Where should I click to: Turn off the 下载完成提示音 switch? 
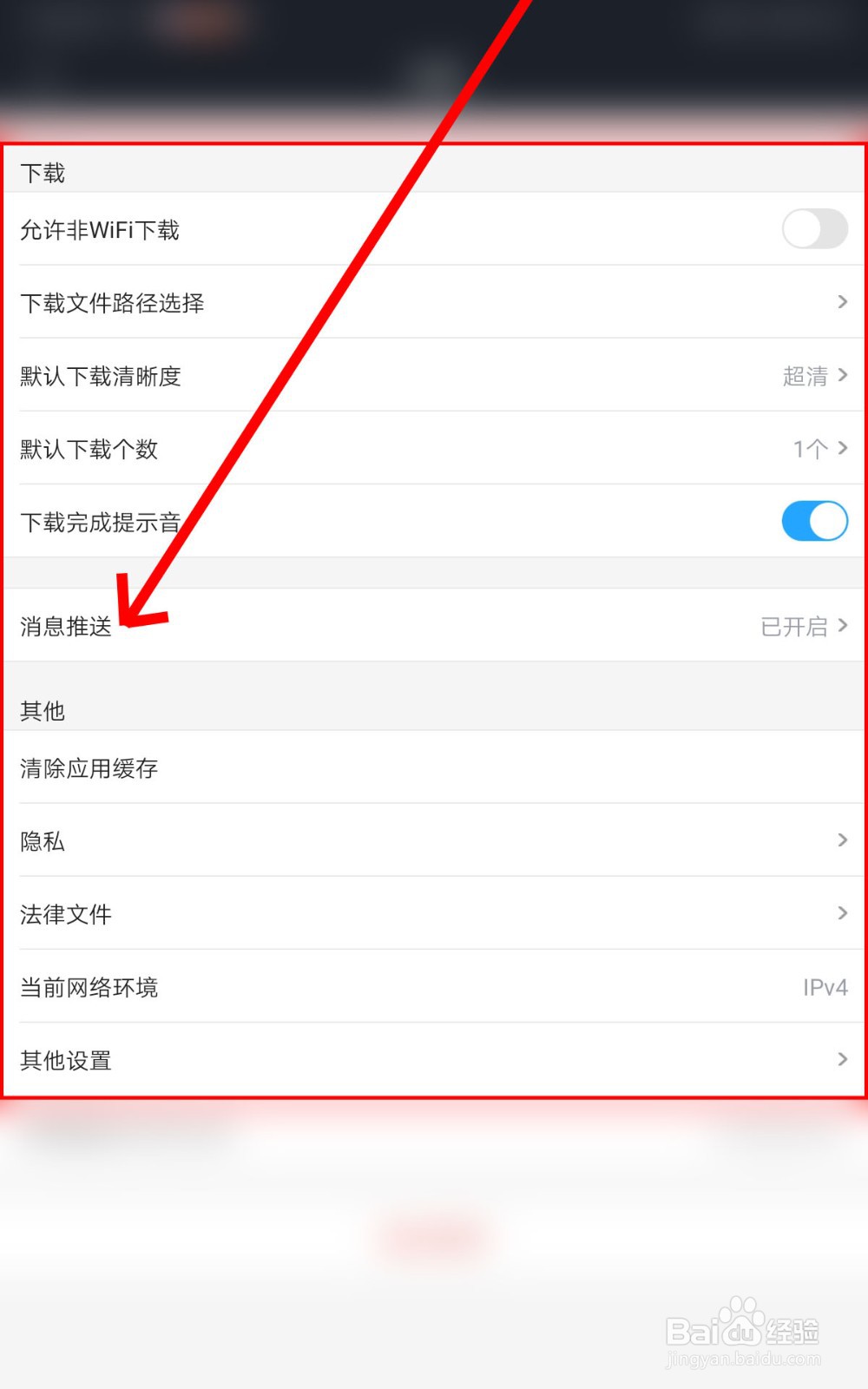[x=814, y=521]
